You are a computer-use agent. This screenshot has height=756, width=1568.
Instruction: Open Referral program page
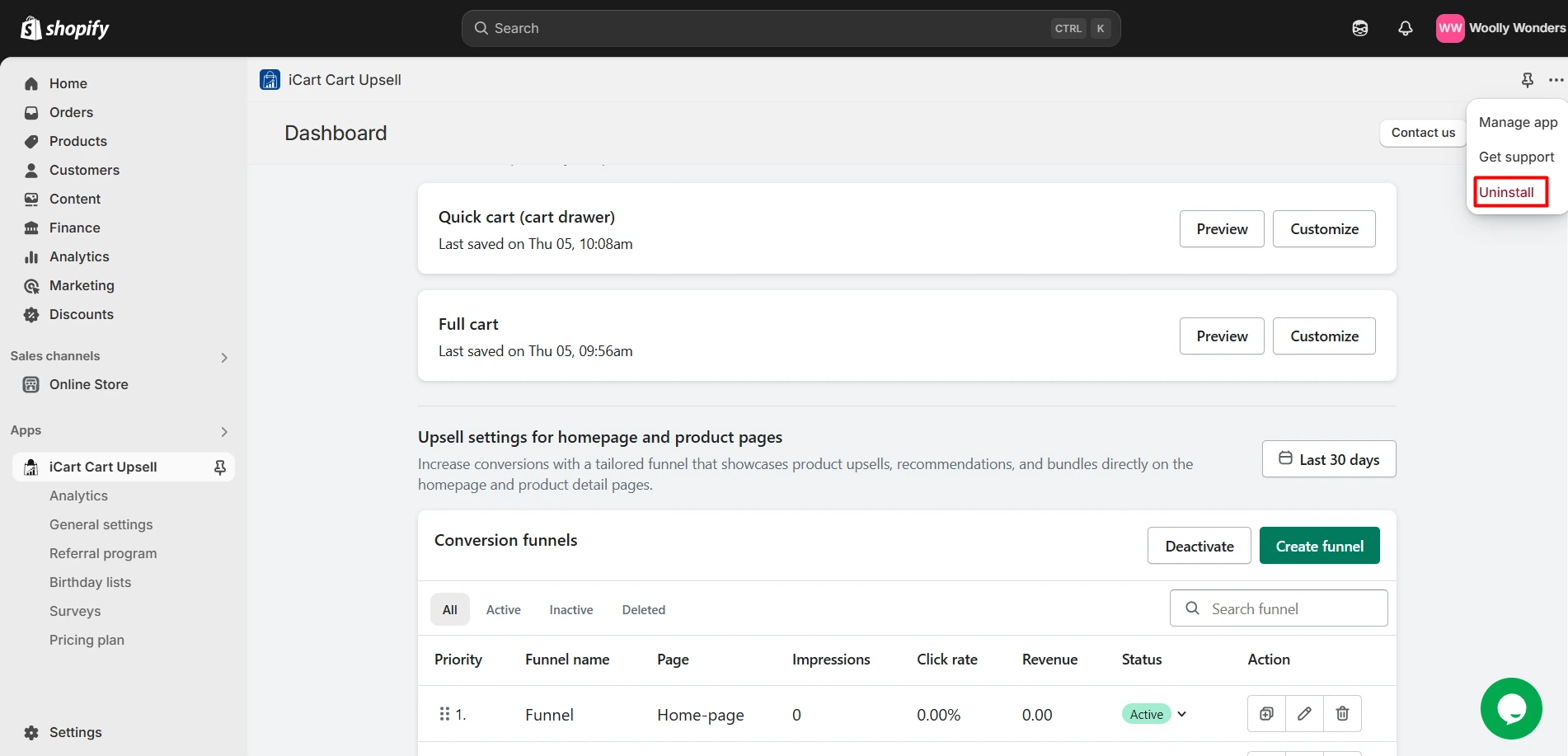click(x=103, y=553)
